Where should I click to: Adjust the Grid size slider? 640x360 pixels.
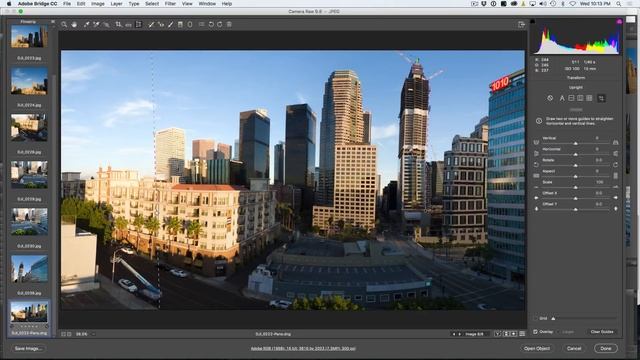(553, 318)
